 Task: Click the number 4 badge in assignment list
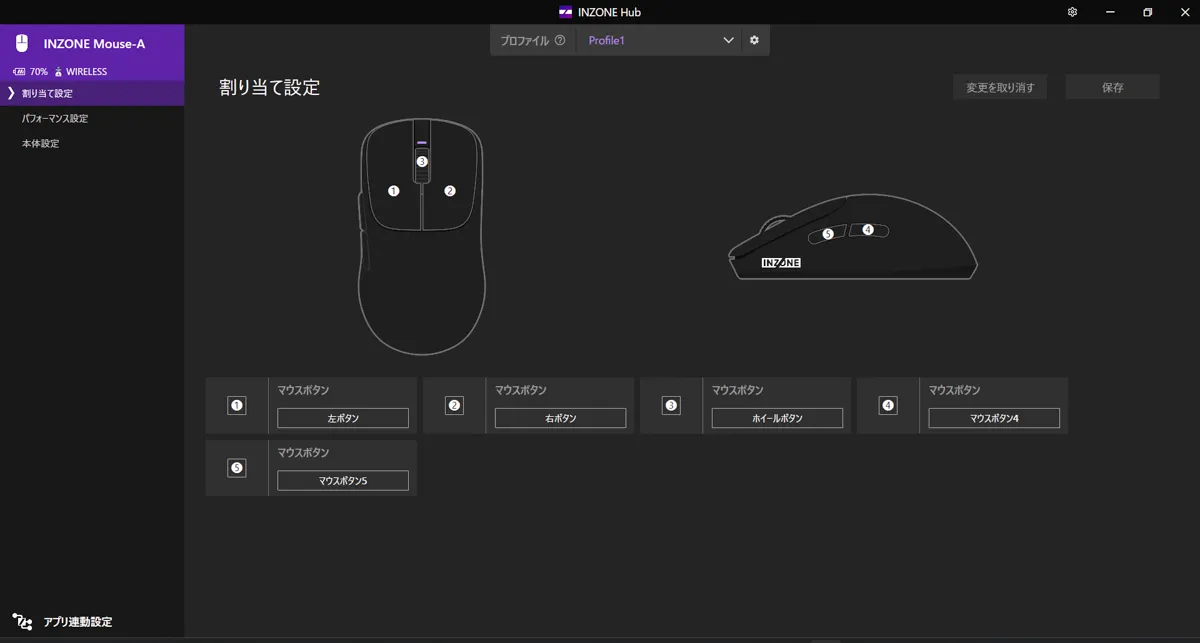click(x=888, y=406)
